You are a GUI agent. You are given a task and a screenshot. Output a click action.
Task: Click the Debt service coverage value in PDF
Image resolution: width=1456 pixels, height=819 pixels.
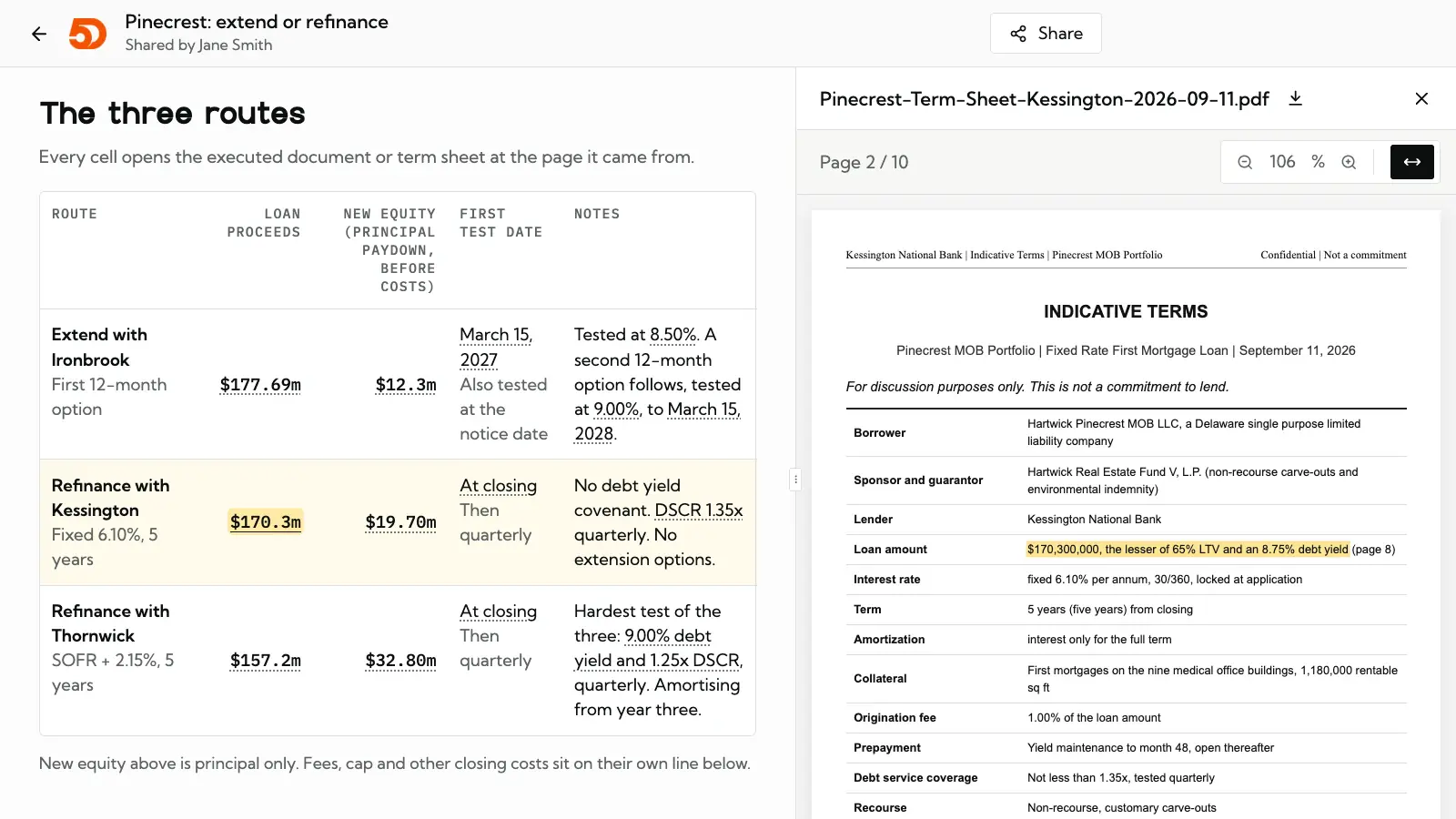click(1121, 778)
